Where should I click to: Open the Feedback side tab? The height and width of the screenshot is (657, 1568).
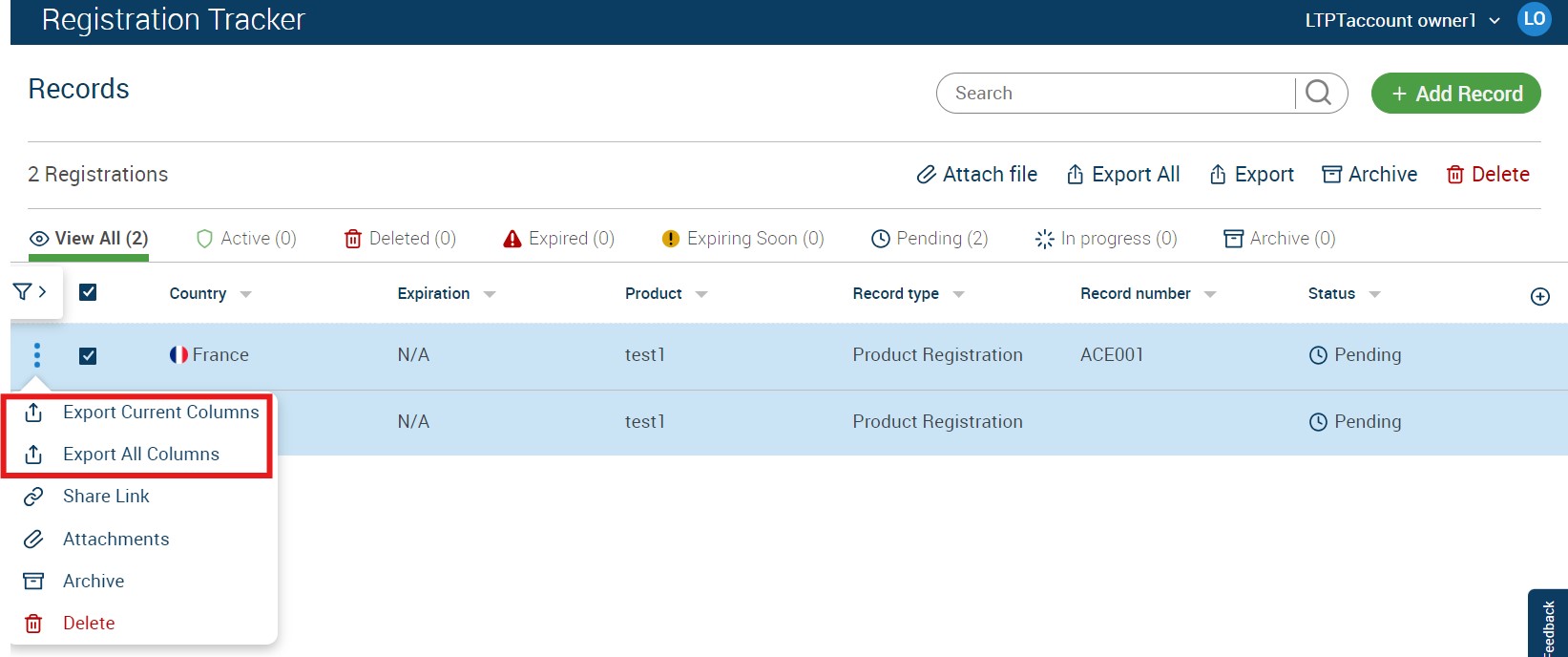click(1548, 624)
